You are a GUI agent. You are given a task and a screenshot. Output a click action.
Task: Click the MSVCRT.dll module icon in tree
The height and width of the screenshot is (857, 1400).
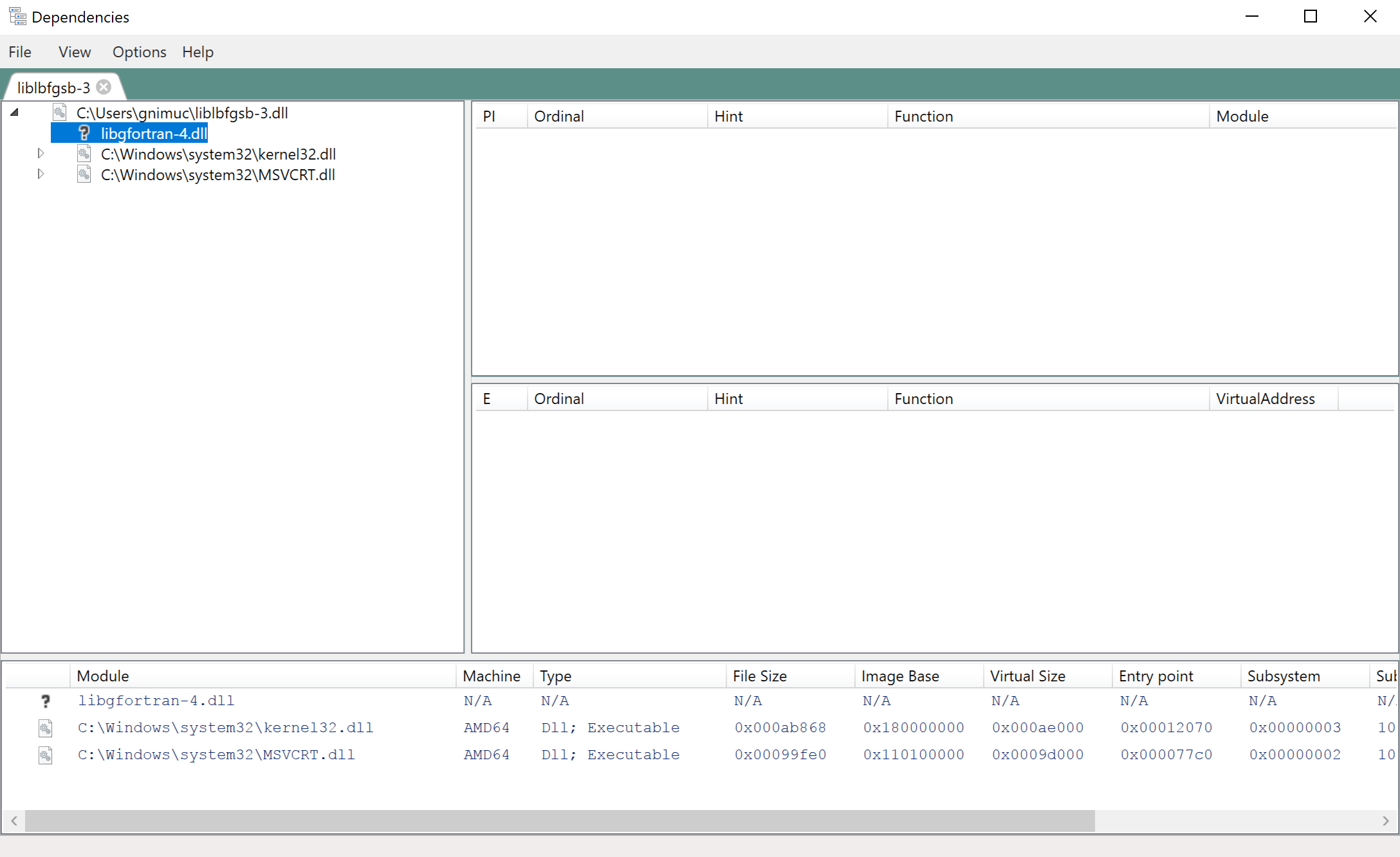point(84,174)
